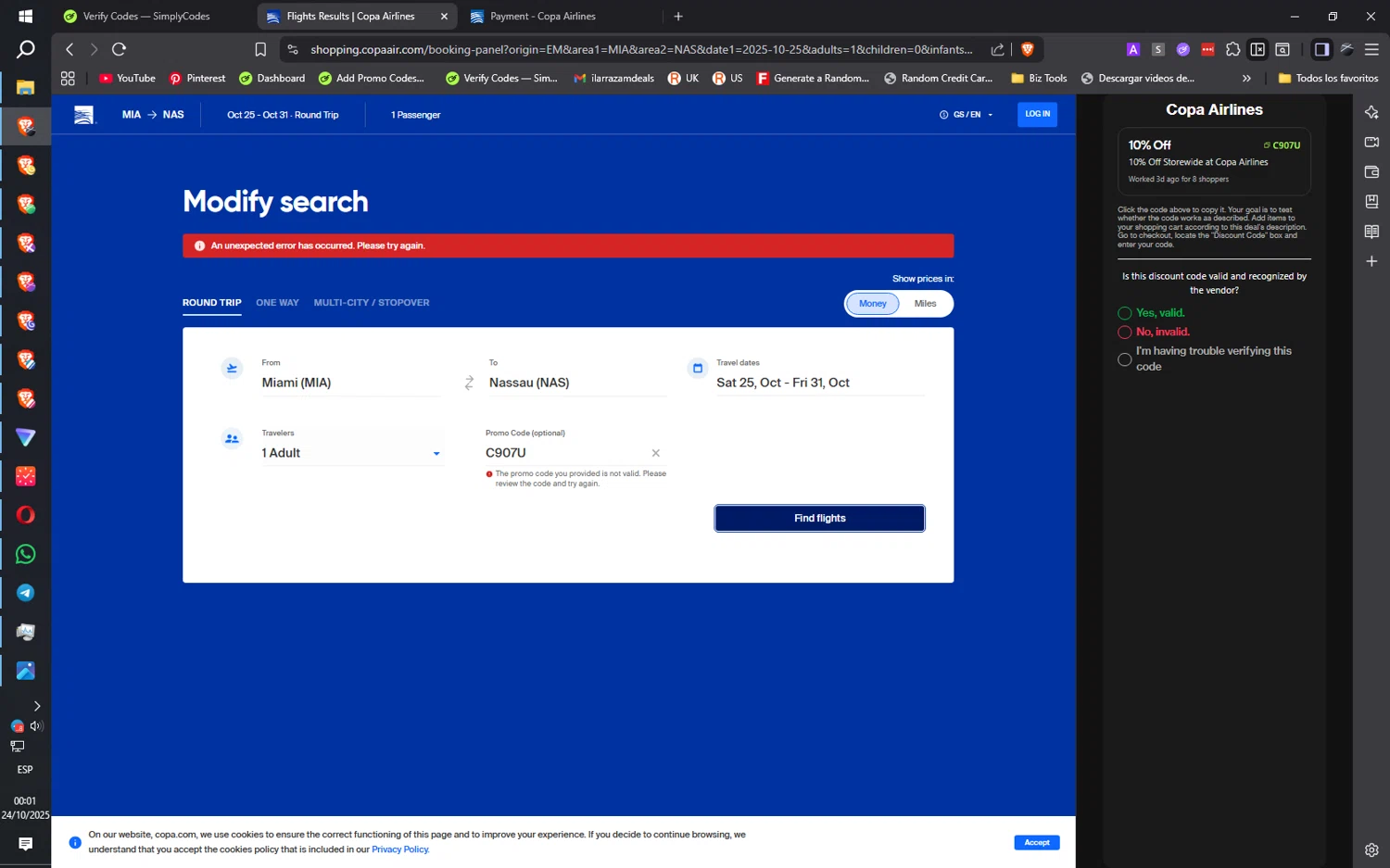Open the 'ilarrazamdeals' Gmail bookmark
This screenshot has width=1390, height=868.
(613, 78)
